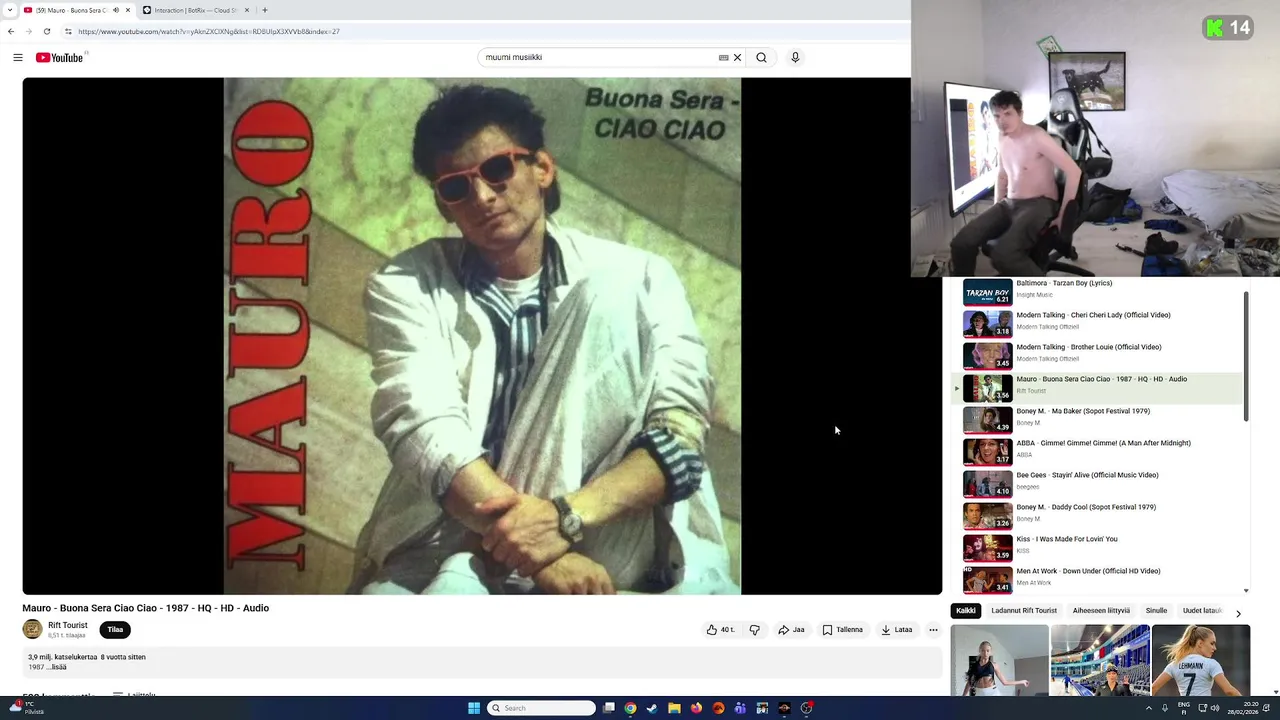This screenshot has height=720, width=1280.
Task: Expand description with ...lisää
Action: [x=56, y=667]
